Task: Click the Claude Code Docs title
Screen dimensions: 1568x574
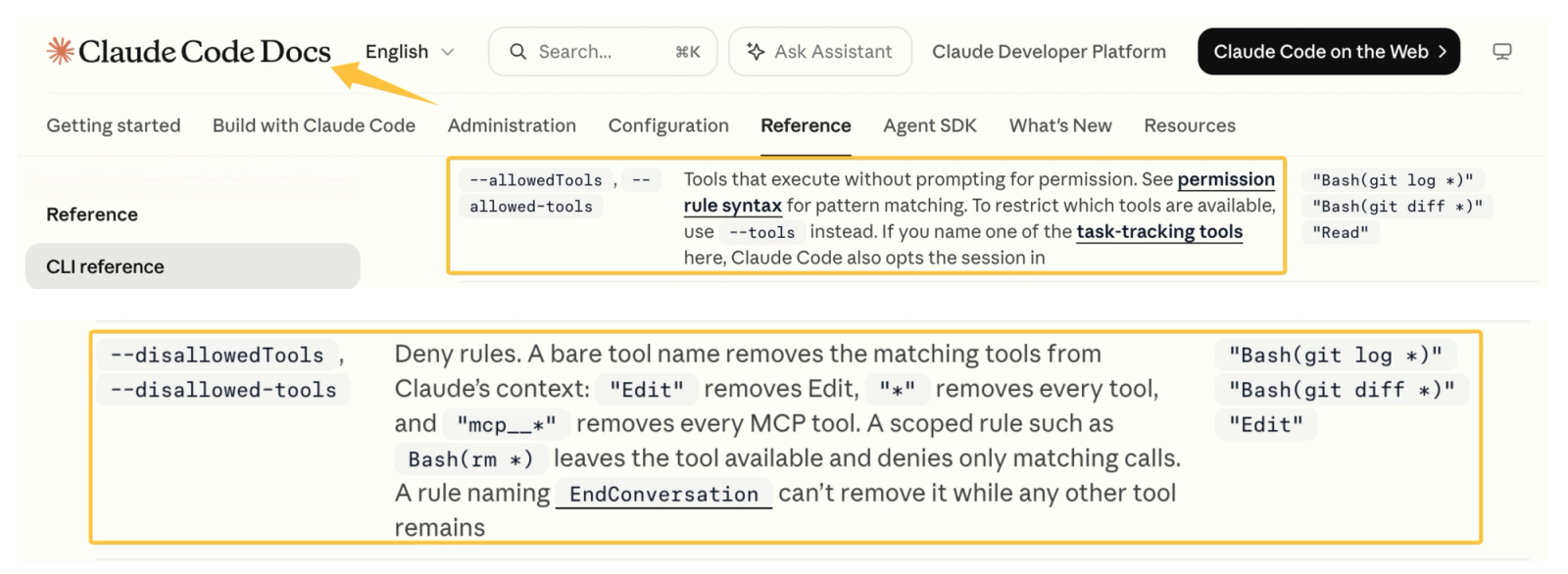Action: click(x=205, y=51)
